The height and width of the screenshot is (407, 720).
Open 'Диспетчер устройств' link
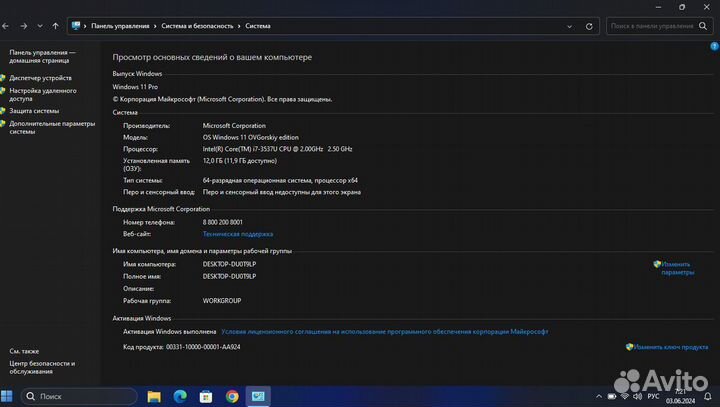[x=40, y=78]
